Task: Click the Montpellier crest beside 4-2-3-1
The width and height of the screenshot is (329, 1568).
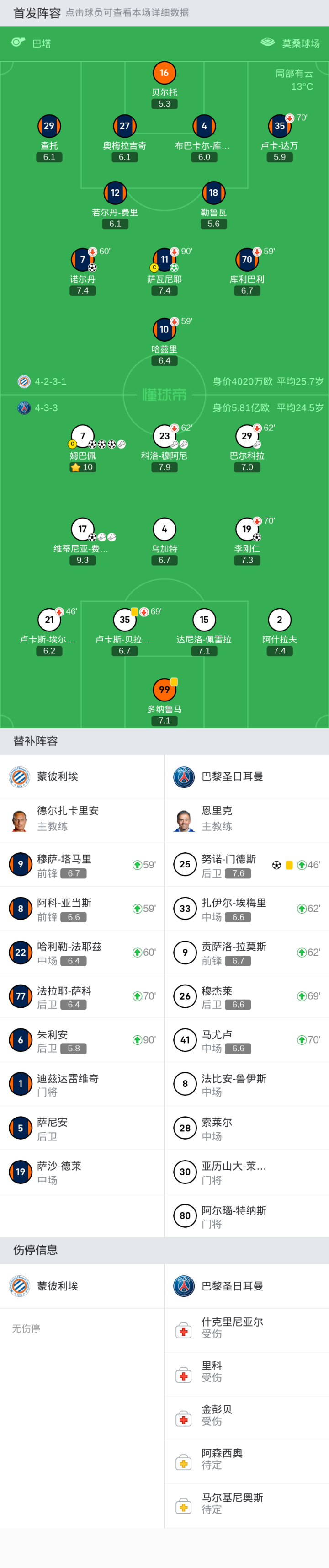Action: tap(24, 382)
